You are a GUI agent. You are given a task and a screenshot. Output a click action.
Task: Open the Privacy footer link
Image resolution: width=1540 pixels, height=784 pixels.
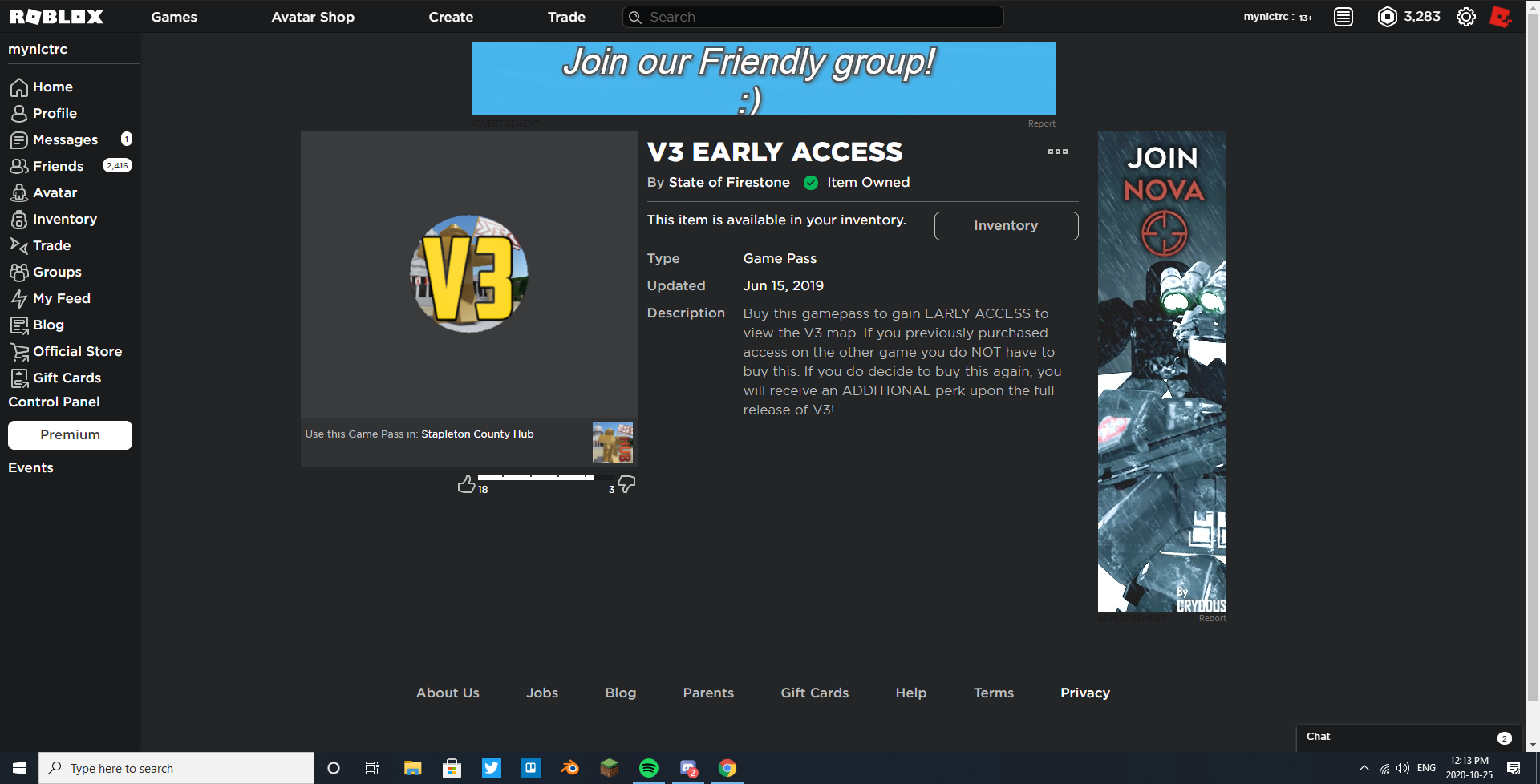pos(1085,693)
